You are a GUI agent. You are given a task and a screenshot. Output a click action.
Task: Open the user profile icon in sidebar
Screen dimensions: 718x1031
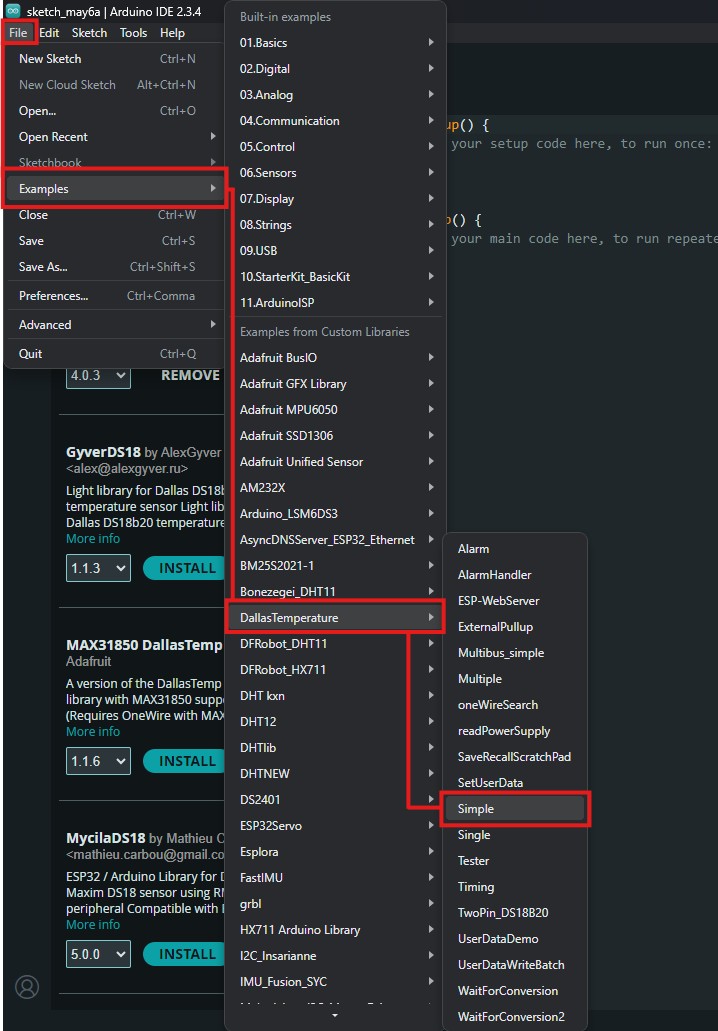click(x=27, y=986)
